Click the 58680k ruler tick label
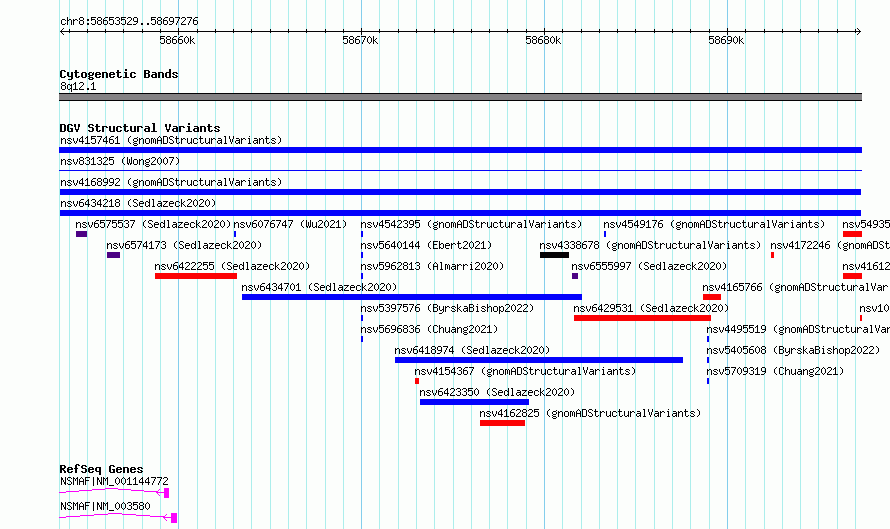The width and height of the screenshot is (890, 529). click(543, 40)
